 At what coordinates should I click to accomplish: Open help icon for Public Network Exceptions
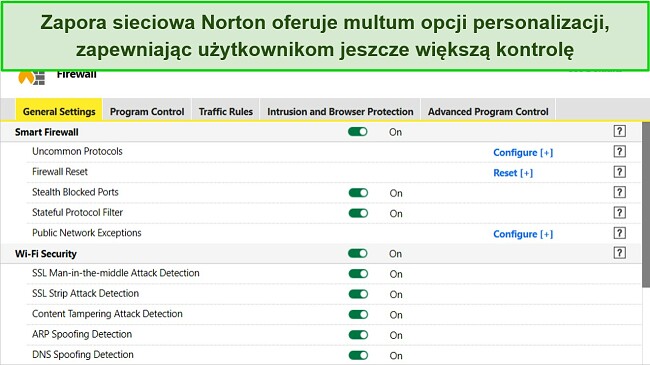tap(619, 233)
